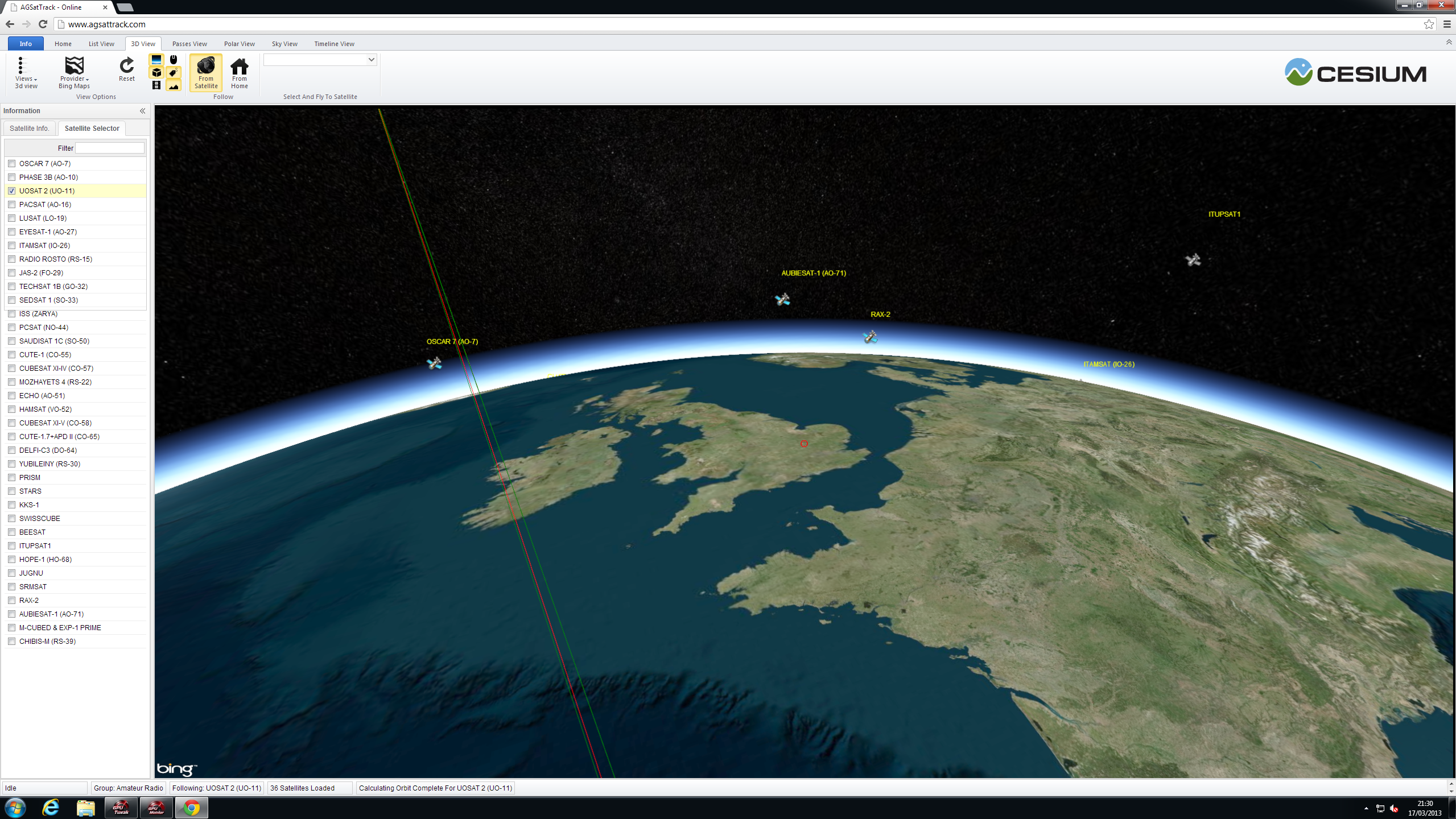Check the ITAMSAT (IO-26) checkbox
Viewport: 1456px width, 819px height.
point(11,245)
